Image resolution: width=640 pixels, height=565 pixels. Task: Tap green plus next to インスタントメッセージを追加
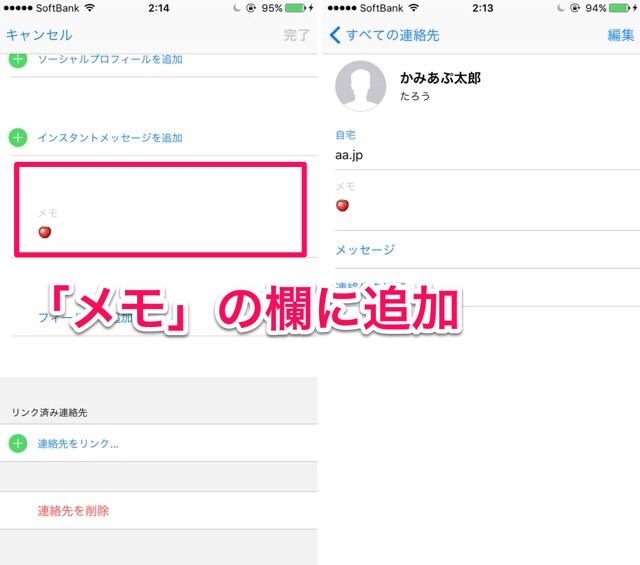click(18, 138)
